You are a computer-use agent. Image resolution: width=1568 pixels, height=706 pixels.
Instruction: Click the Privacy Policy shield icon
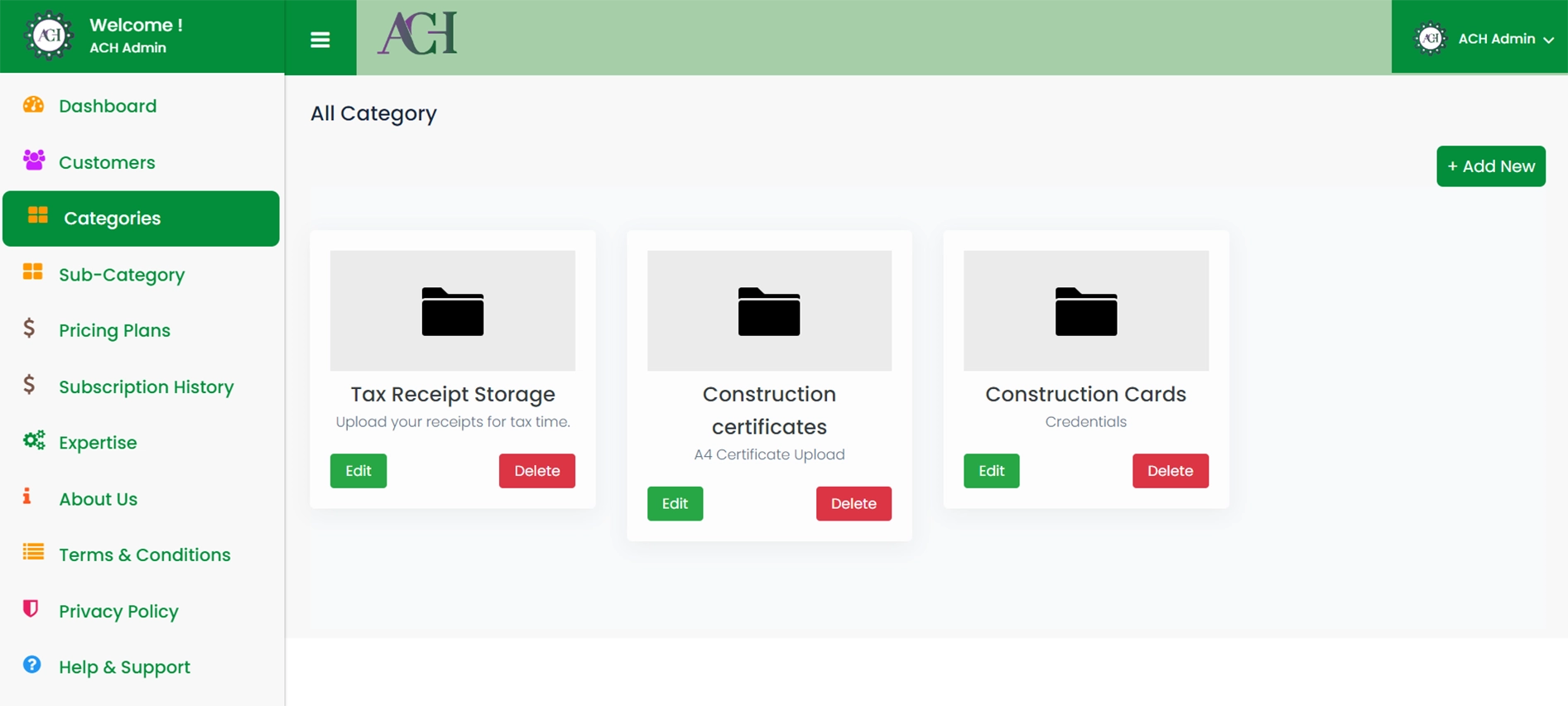pyautogui.click(x=31, y=608)
